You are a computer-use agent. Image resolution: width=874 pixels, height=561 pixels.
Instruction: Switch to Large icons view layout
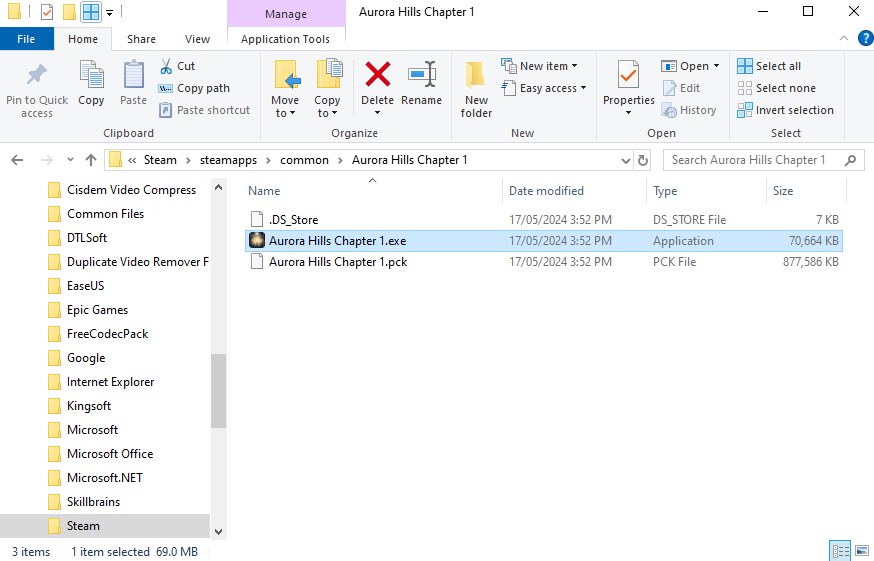862,552
